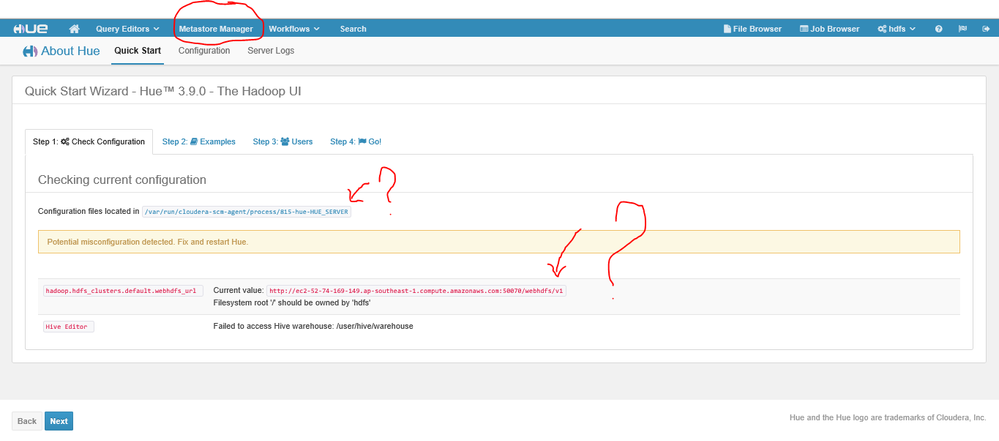Select the Quick Start tab
Screen dimensions: 999x441
[x=138, y=50]
